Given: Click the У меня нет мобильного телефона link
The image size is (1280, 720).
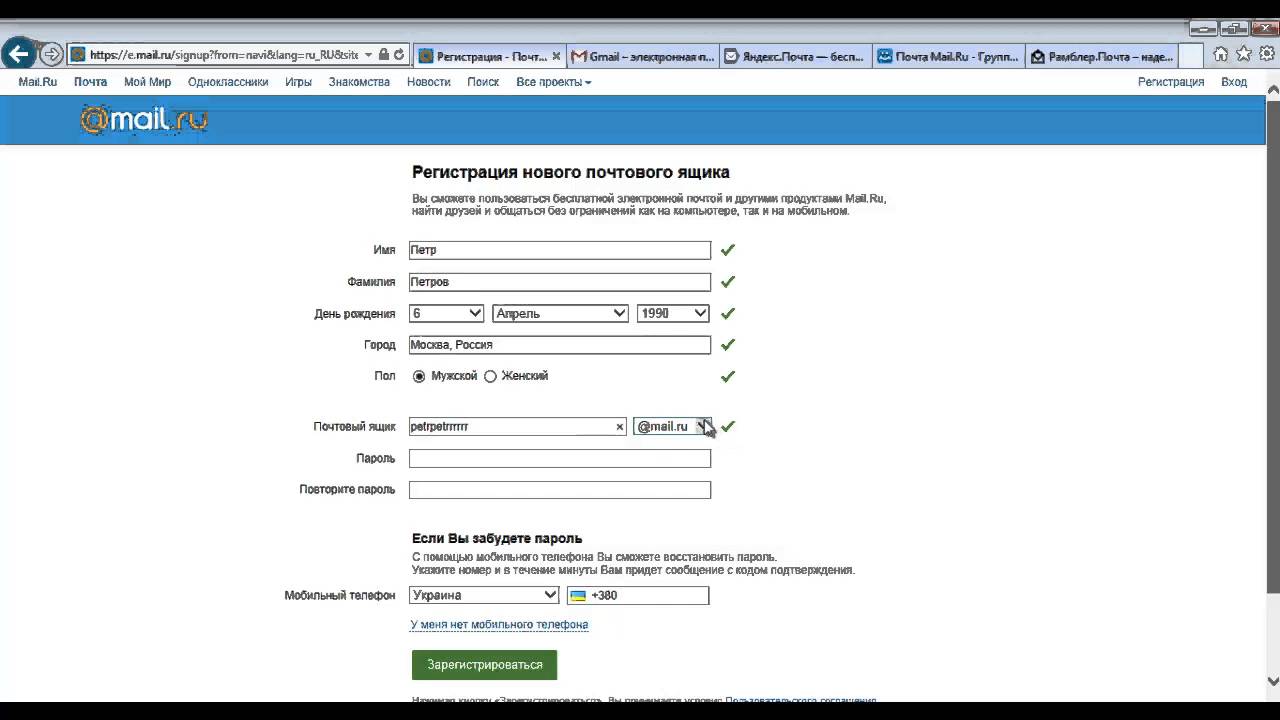Looking at the screenshot, I should [499, 624].
